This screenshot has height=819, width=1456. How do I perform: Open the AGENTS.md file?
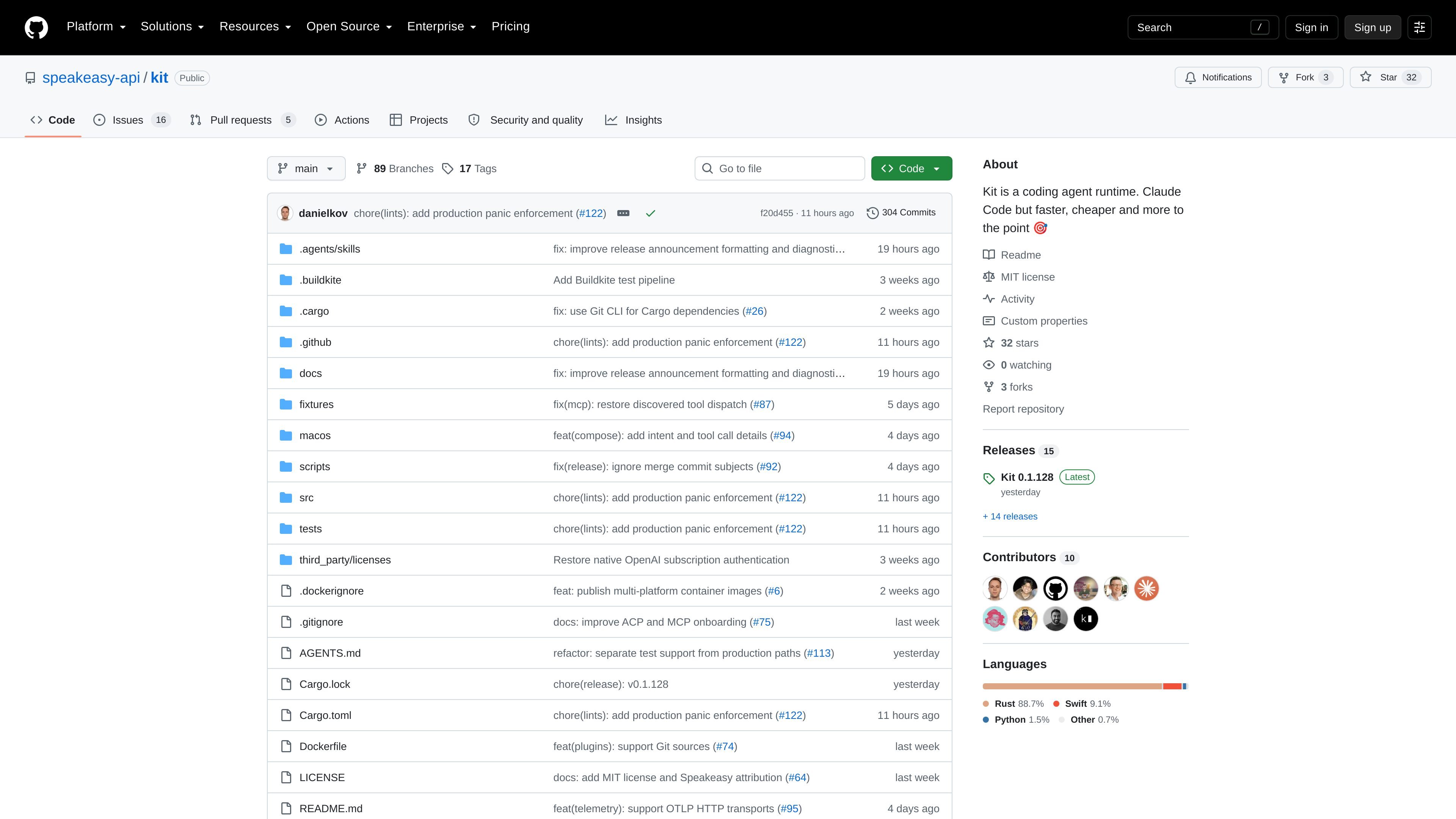pos(330,653)
